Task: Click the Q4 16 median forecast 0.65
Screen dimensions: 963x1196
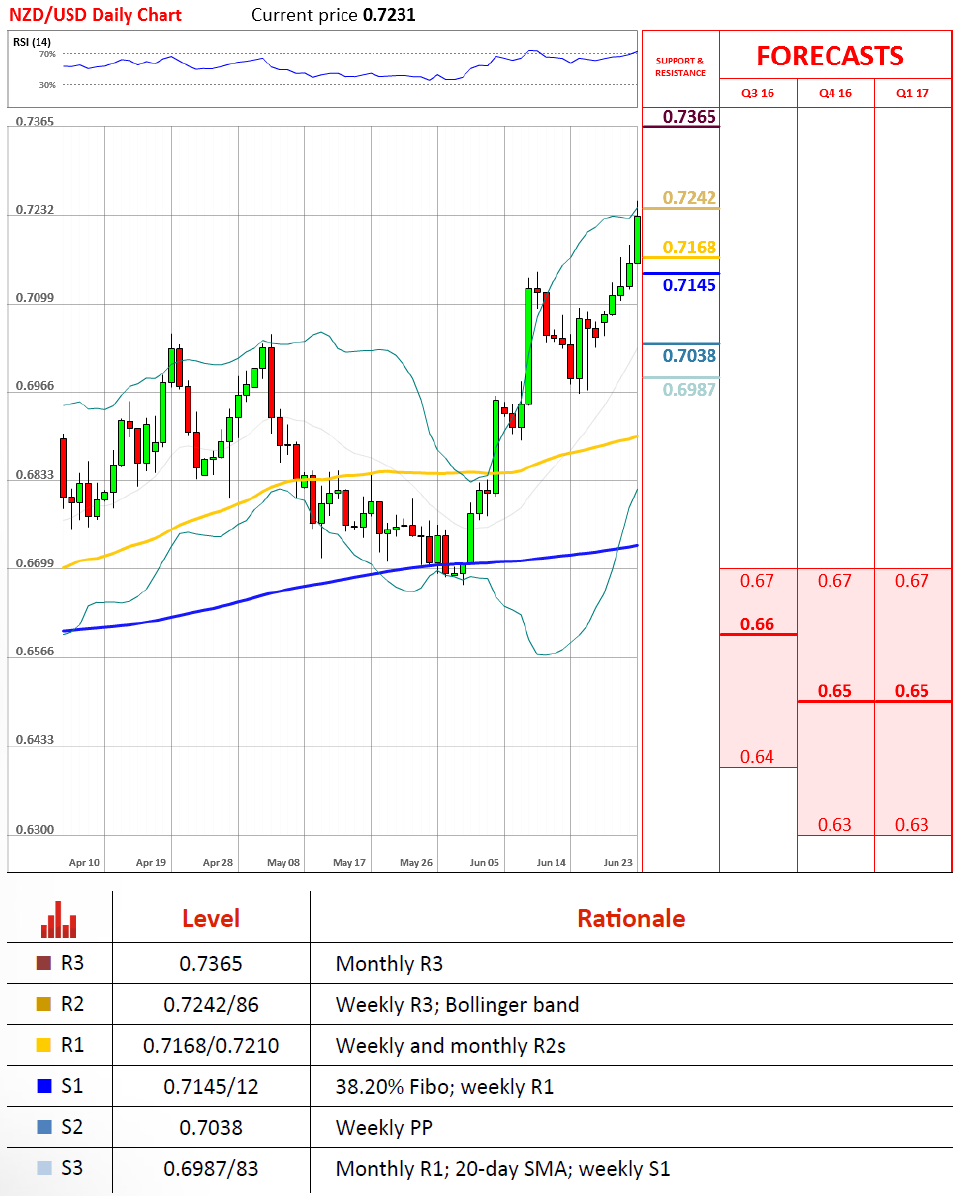Action: pos(835,691)
